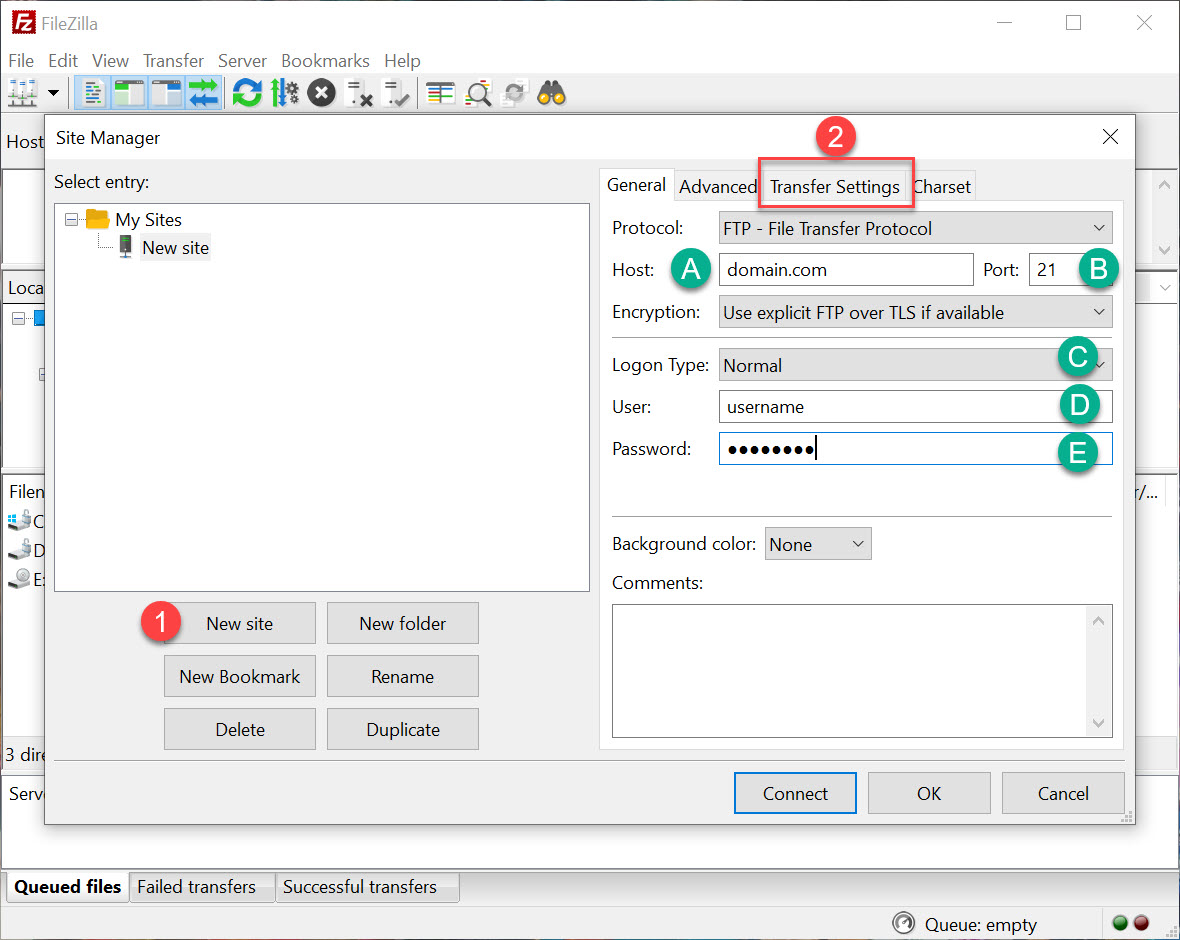Viewport: 1180px width, 940px height.
Task: Click the New site server icon in tree
Action: 126,247
